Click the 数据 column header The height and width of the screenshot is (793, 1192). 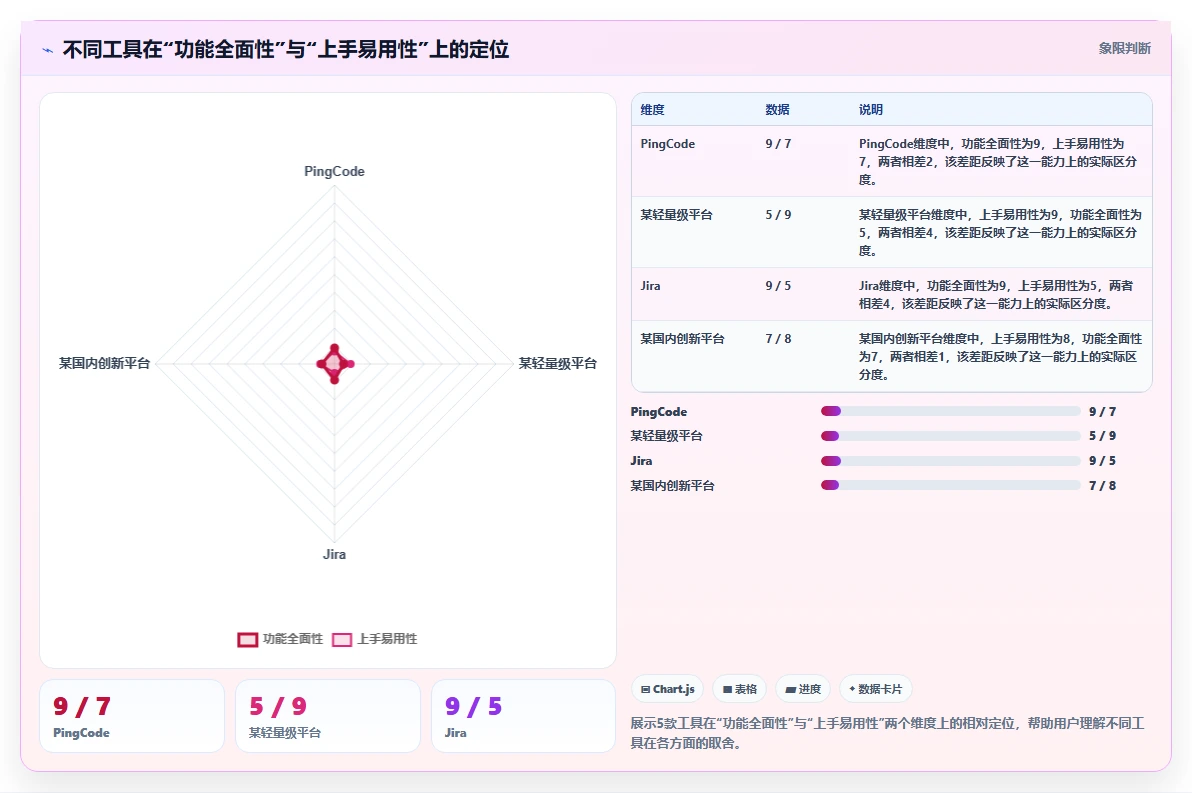777,109
